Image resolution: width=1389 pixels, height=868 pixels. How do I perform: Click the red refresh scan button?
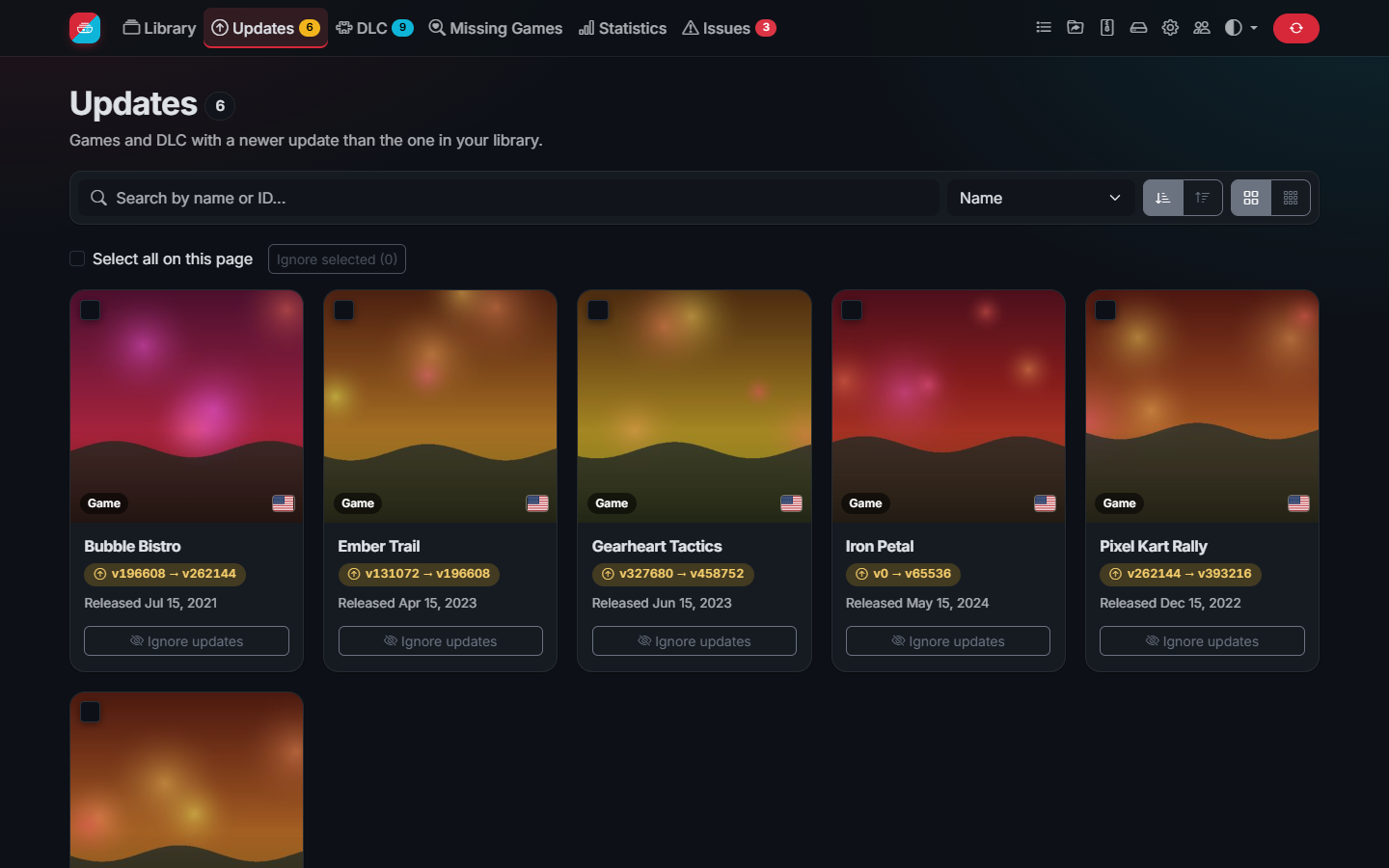1295,28
